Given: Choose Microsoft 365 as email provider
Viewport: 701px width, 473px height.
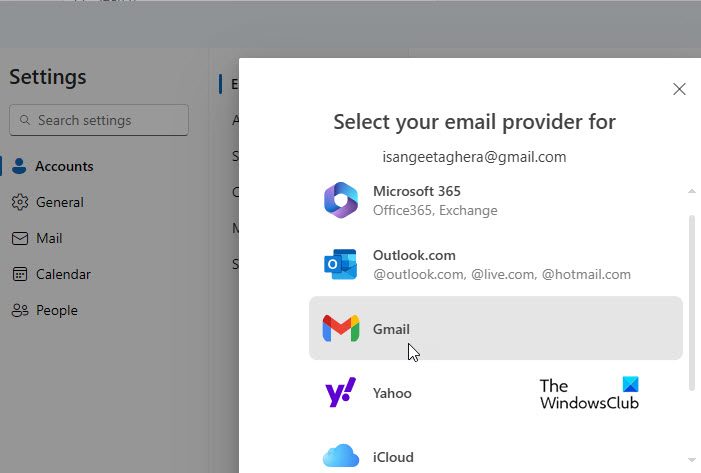Looking at the screenshot, I should point(496,200).
